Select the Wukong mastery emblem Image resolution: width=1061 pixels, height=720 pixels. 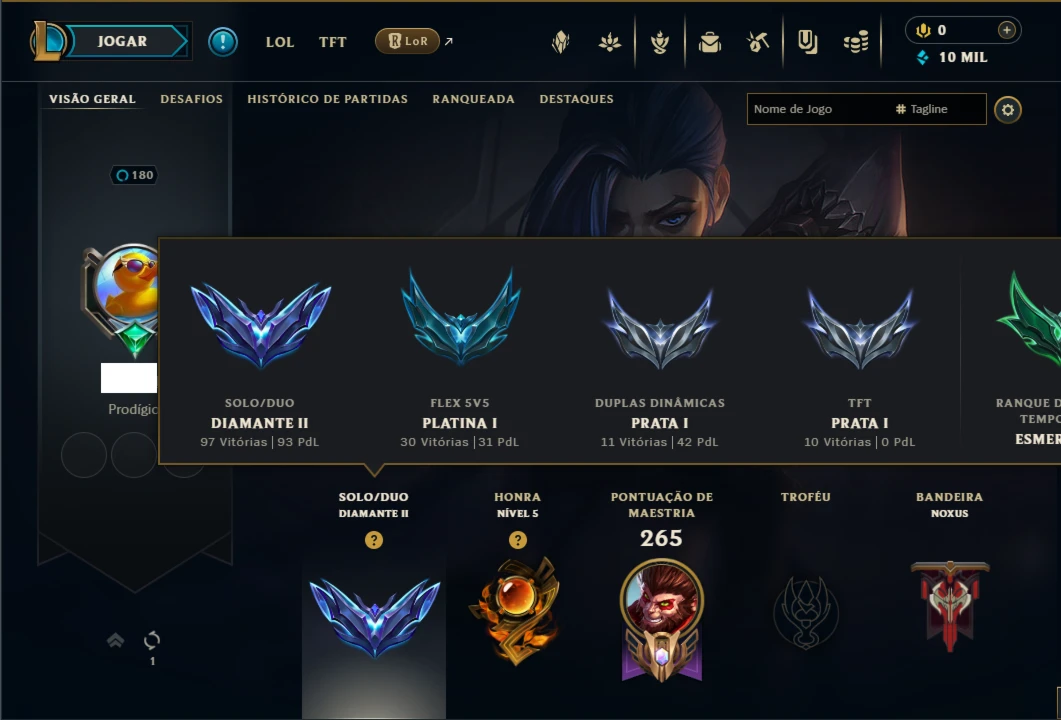(662, 619)
